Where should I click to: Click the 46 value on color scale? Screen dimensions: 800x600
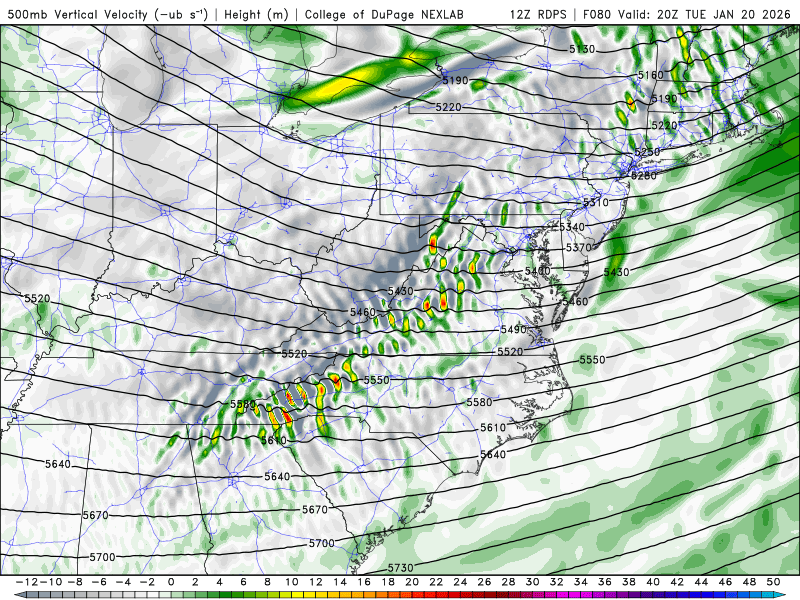[x=725, y=582]
